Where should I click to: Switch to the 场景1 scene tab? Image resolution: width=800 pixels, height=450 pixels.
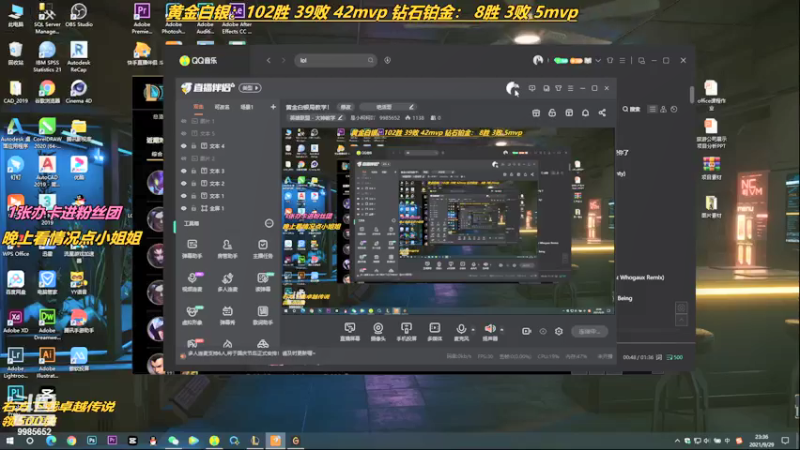pyautogui.click(x=247, y=107)
